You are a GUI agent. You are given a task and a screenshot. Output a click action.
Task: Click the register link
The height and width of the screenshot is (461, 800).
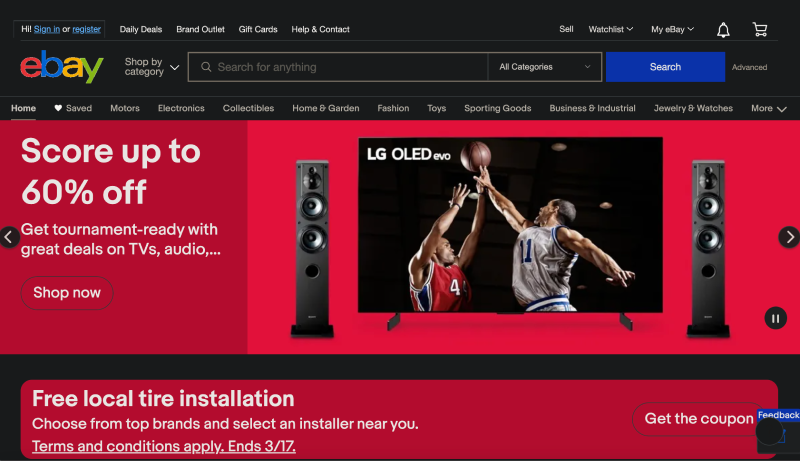86,29
